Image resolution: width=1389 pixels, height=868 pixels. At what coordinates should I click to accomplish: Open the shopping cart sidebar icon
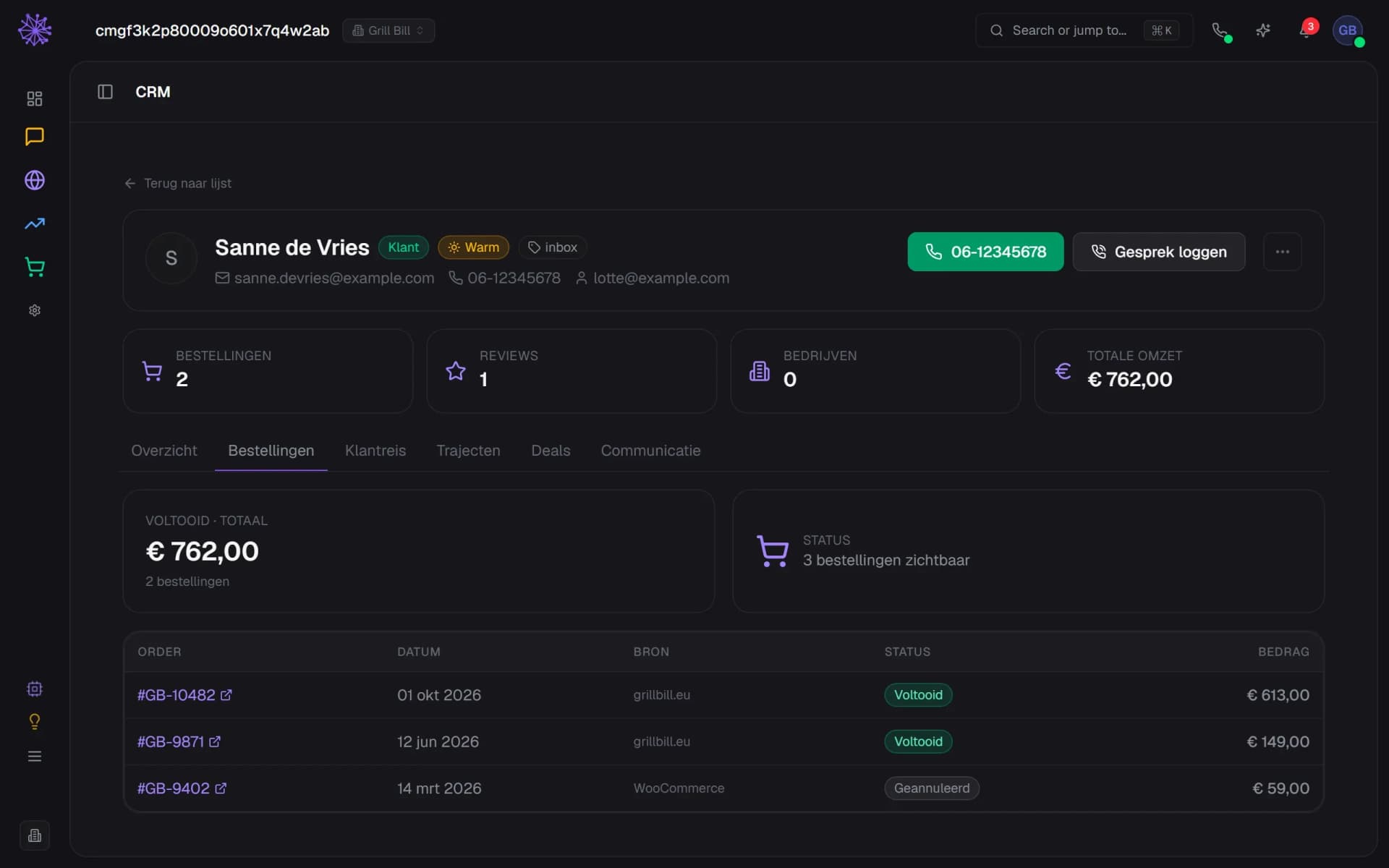coord(35,267)
